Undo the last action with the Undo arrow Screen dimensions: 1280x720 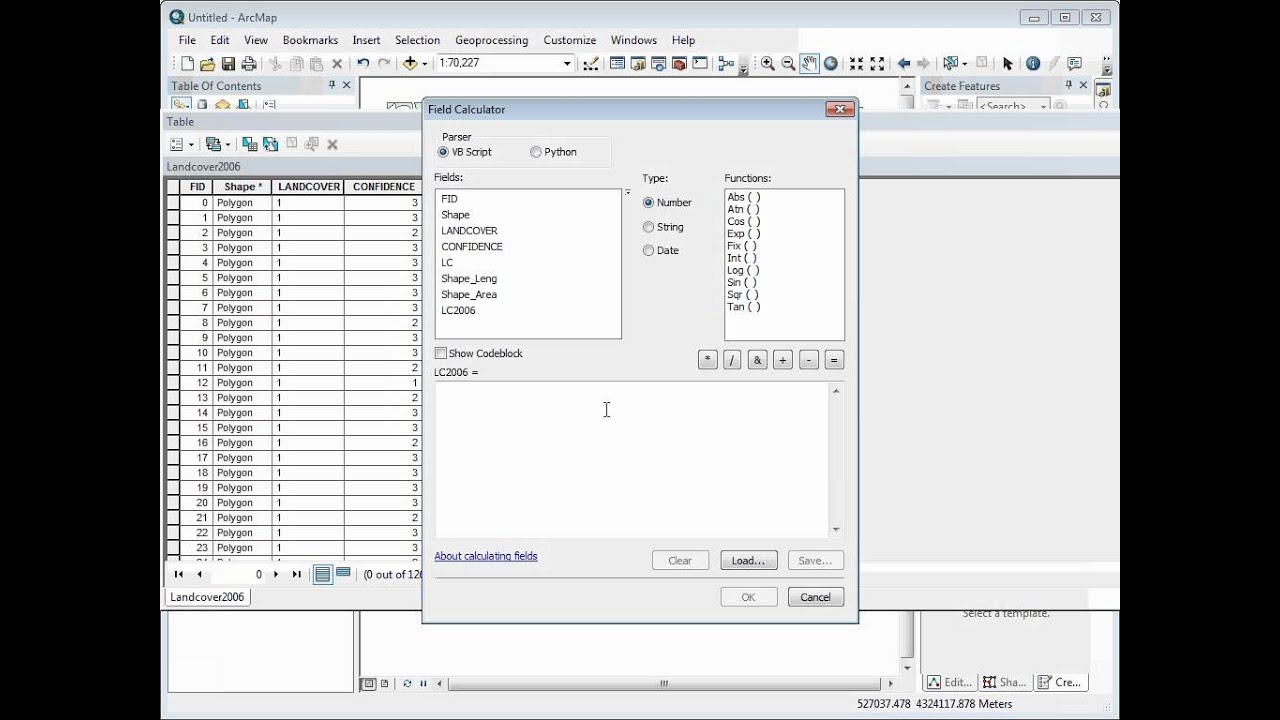(363, 64)
